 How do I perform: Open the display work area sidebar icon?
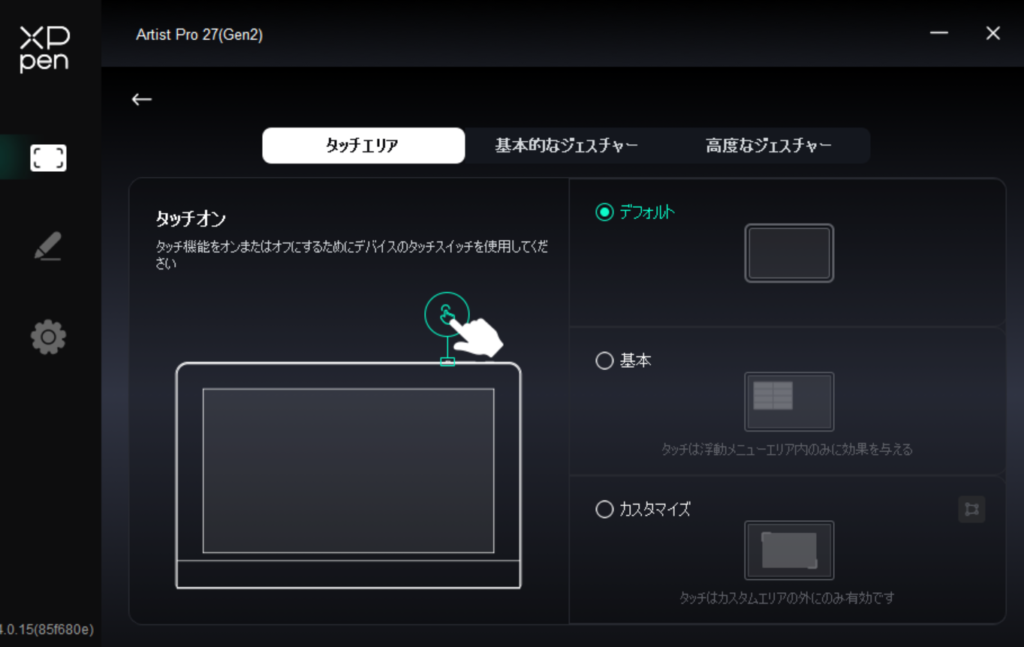point(48,157)
